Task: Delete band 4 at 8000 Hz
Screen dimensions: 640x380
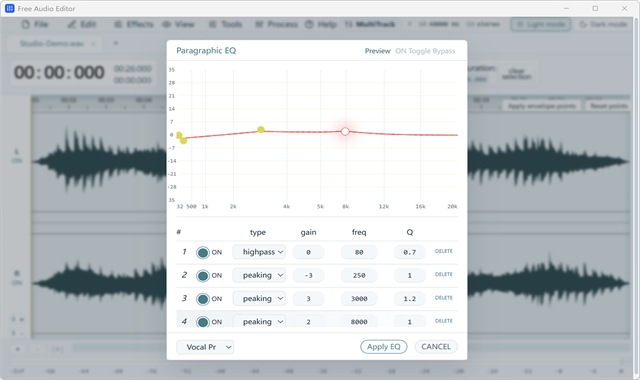Action: (x=444, y=321)
